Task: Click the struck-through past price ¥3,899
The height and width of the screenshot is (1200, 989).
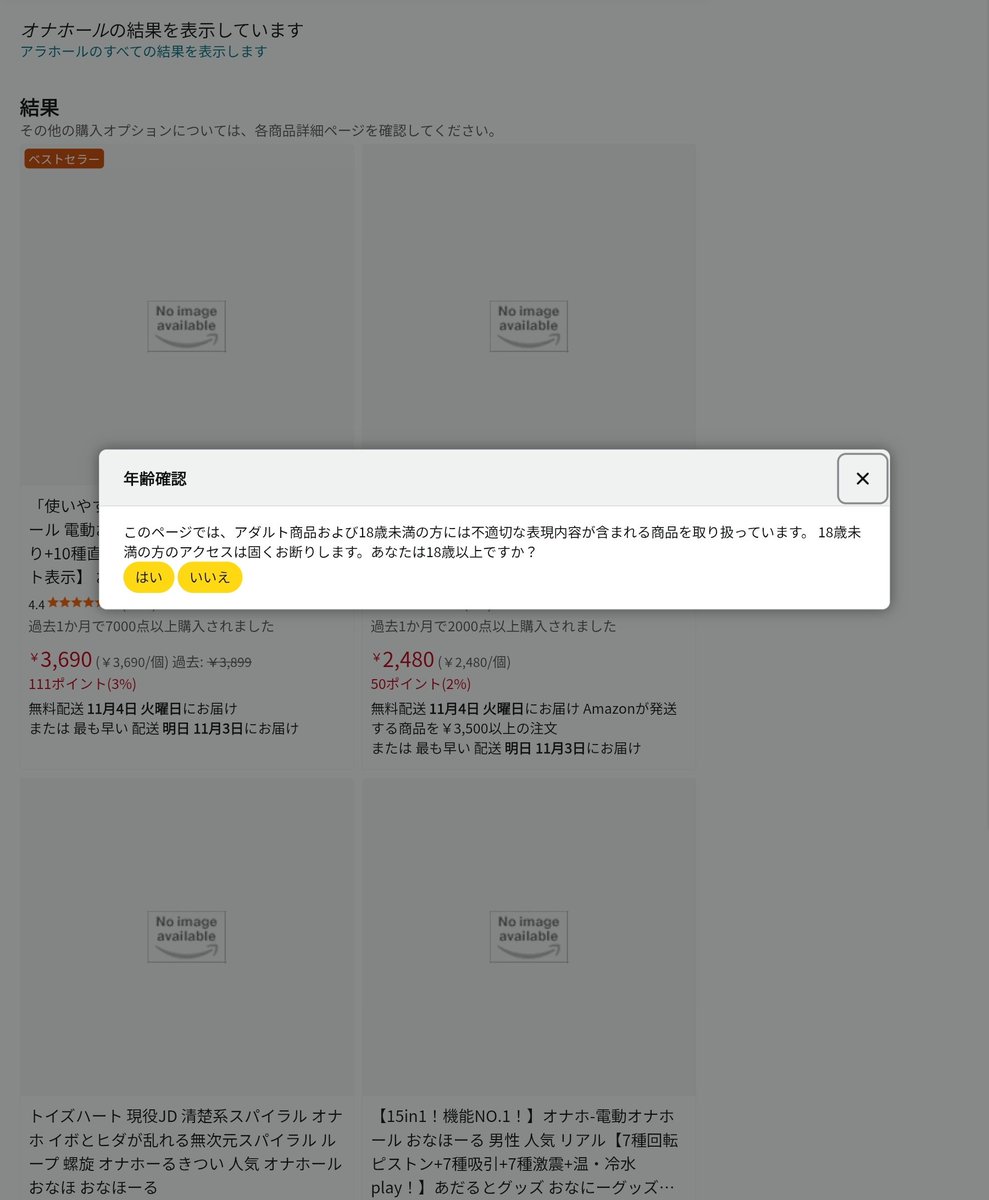Action: click(x=230, y=662)
